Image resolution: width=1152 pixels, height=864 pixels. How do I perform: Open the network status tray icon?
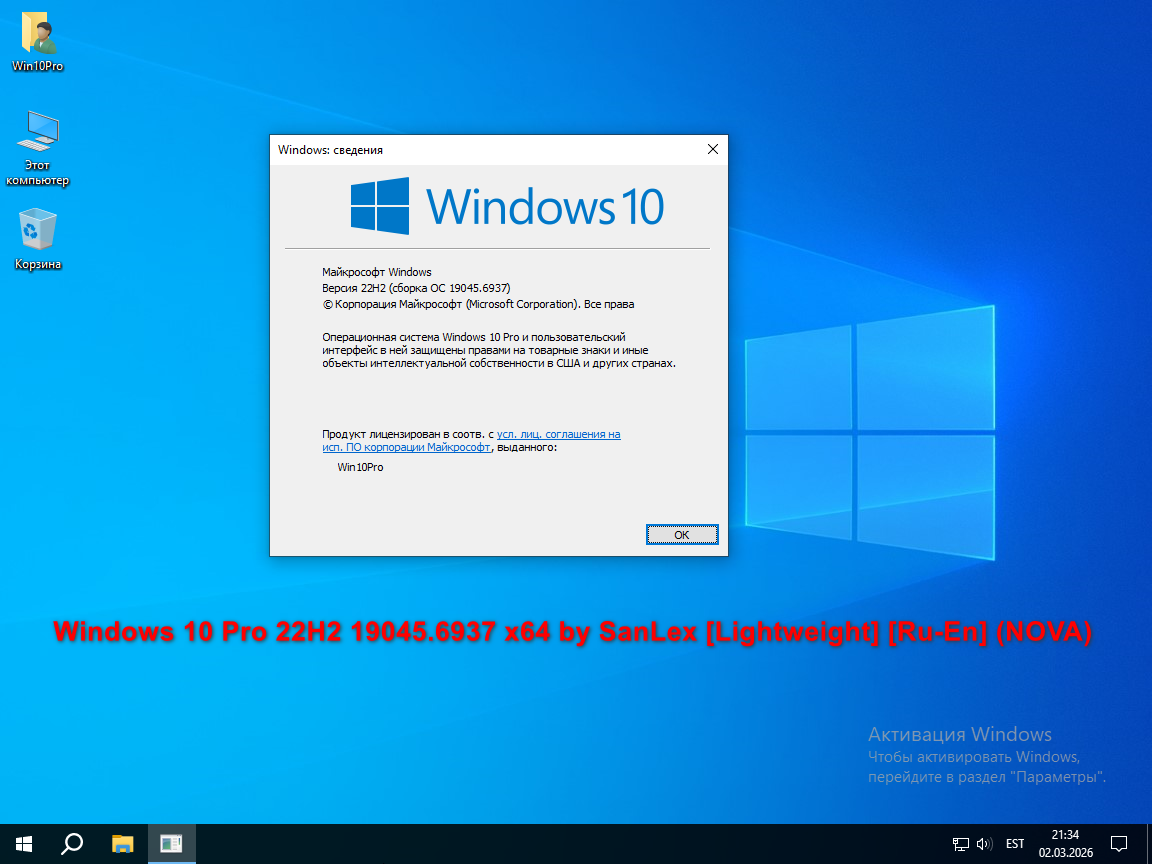tap(960, 843)
